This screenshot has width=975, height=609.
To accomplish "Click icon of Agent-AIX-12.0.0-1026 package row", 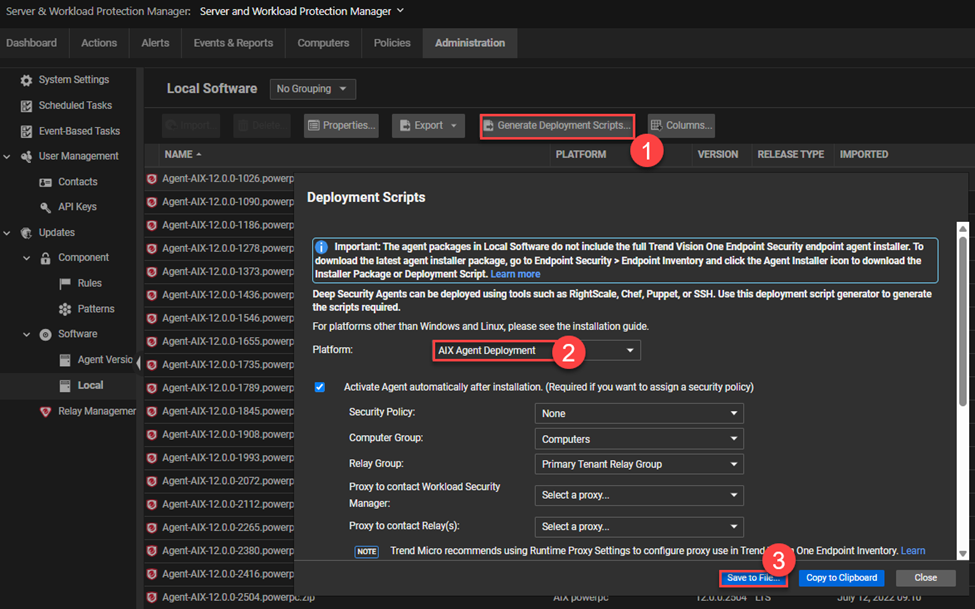I will [x=152, y=179].
